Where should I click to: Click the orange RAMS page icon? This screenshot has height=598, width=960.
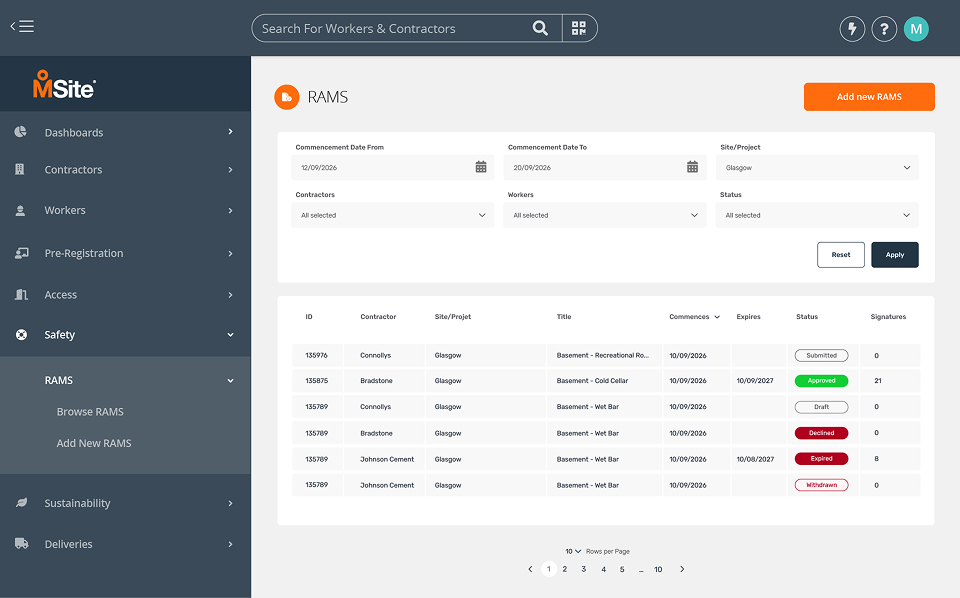click(x=287, y=97)
